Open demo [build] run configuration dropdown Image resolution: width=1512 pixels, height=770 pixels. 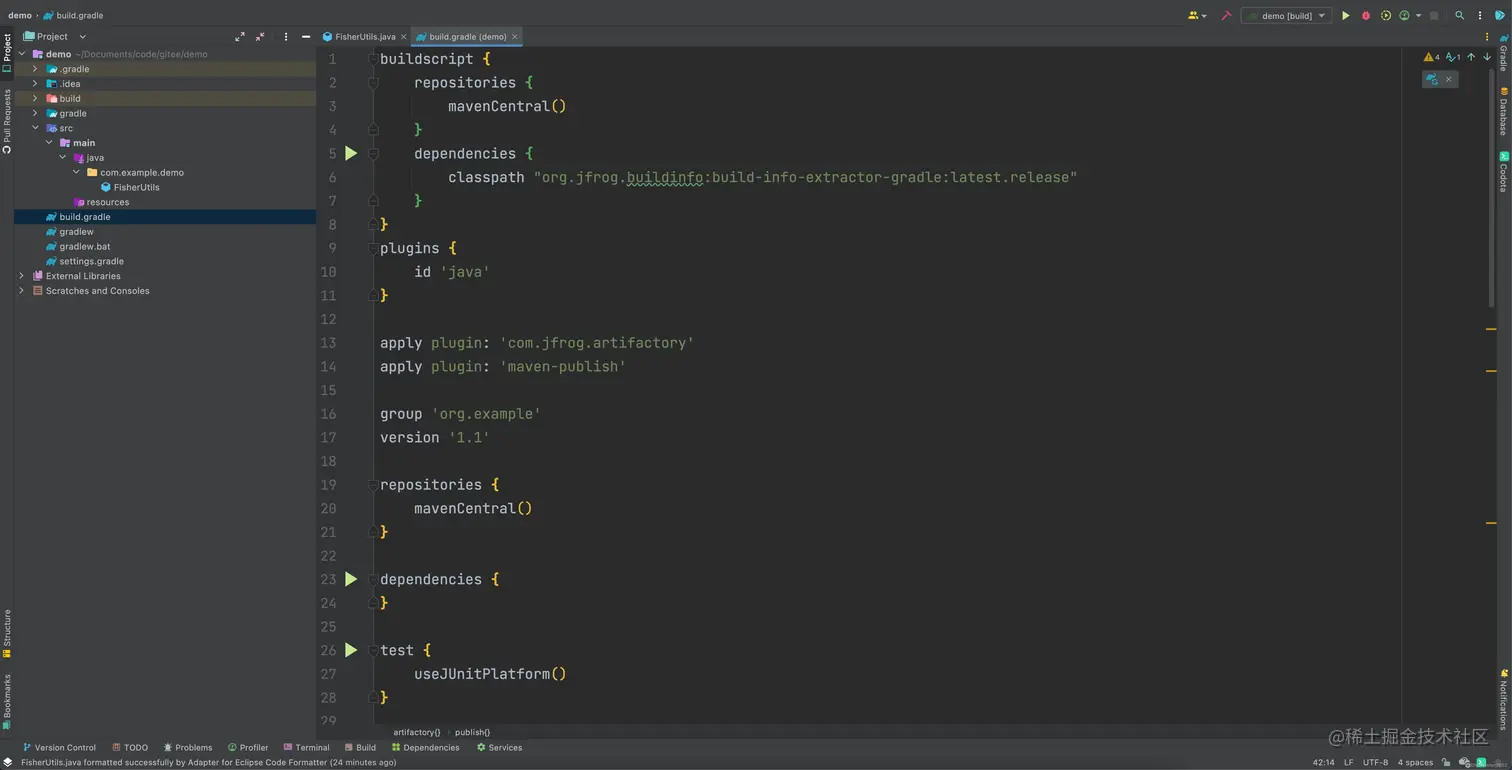1286,16
